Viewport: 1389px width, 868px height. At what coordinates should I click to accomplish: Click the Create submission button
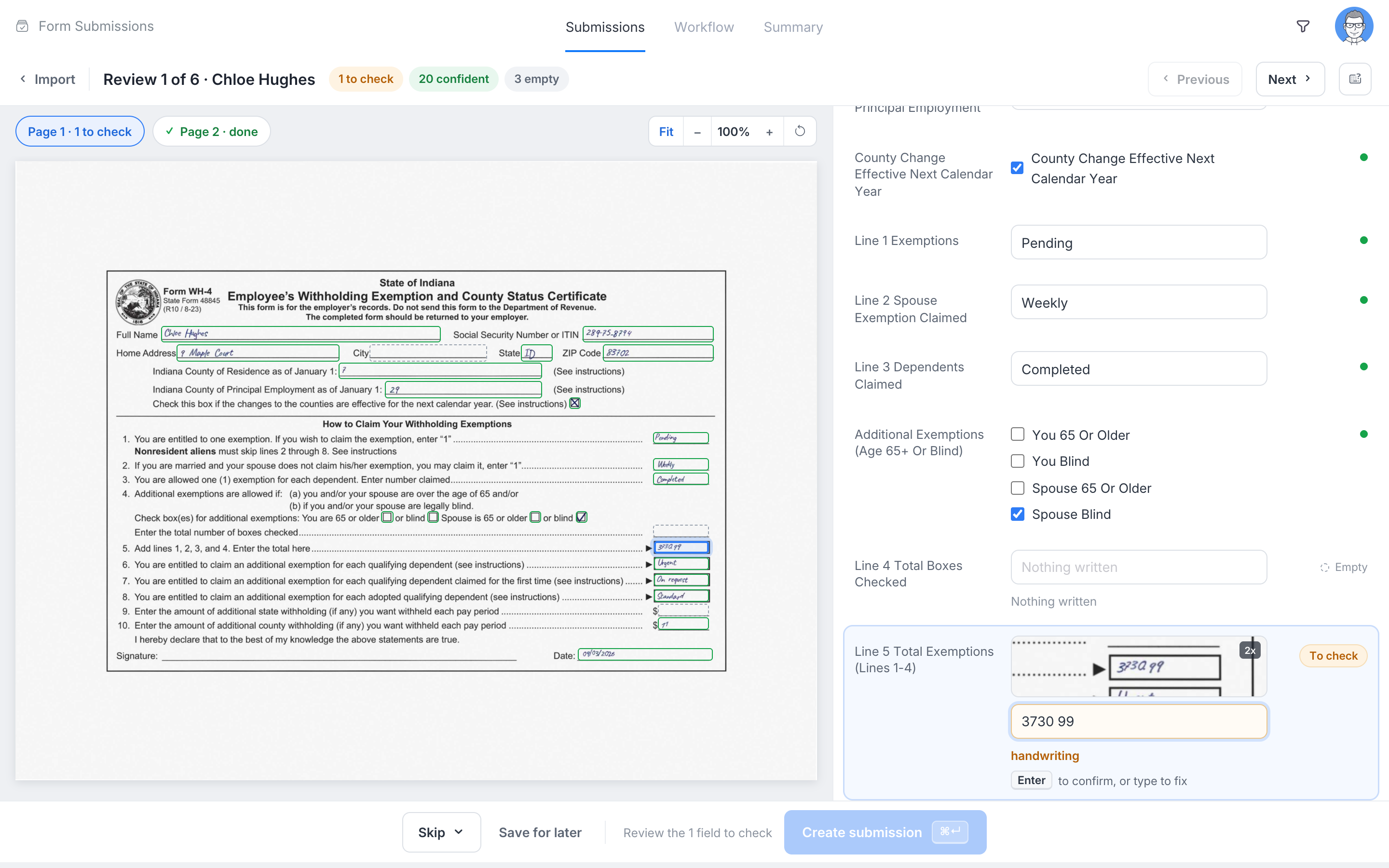(x=885, y=832)
